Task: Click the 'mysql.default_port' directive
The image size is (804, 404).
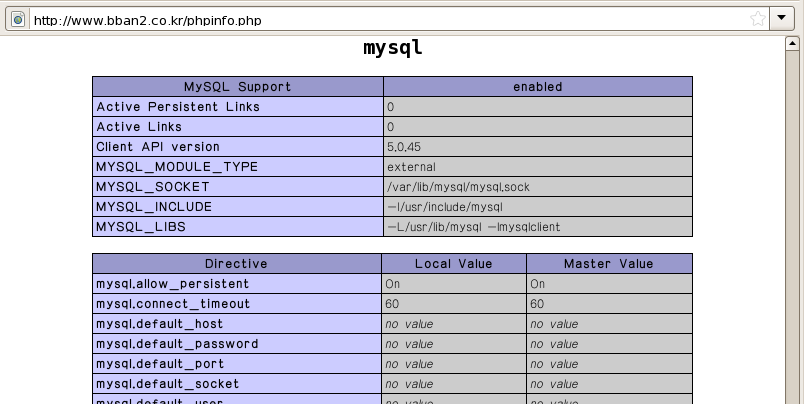Action: pos(160,364)
